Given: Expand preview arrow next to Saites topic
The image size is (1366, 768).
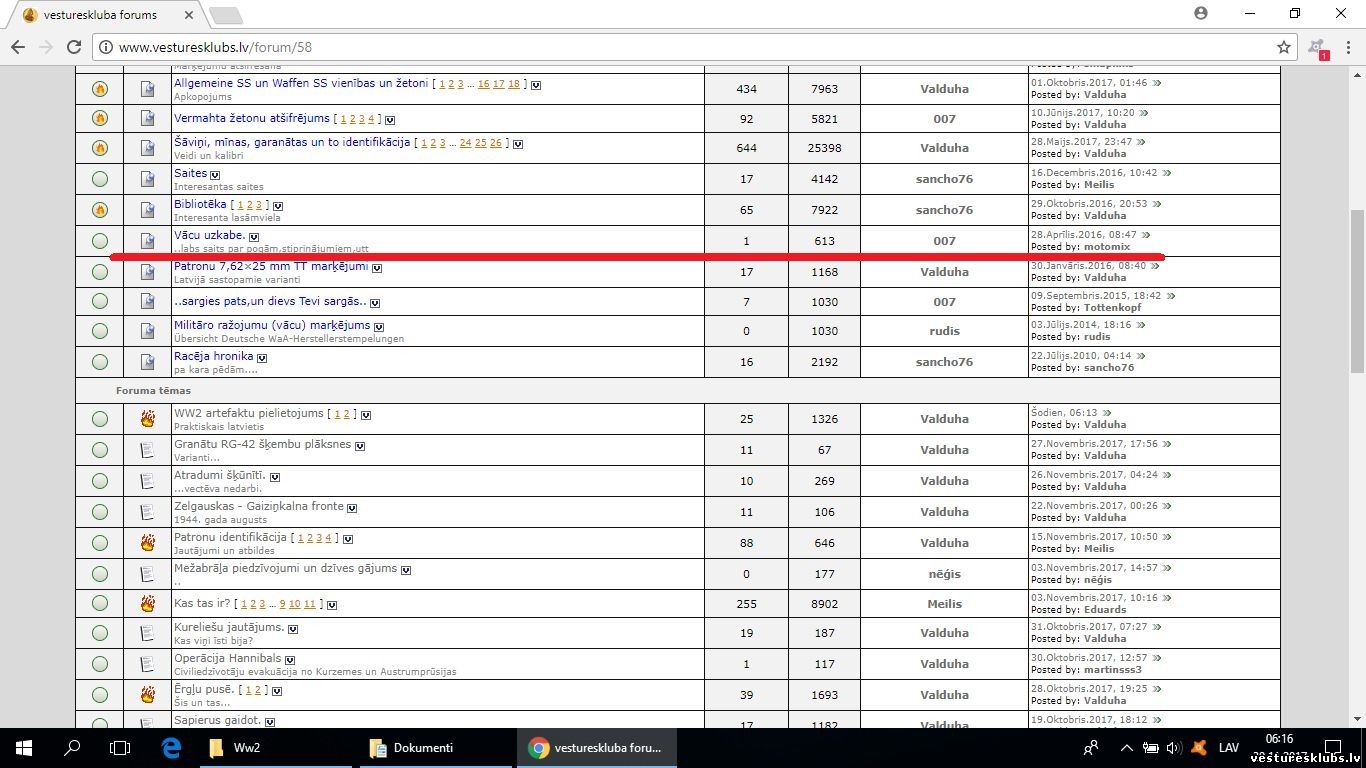Looking at the screenshot, I should click(x=215, y=175).
